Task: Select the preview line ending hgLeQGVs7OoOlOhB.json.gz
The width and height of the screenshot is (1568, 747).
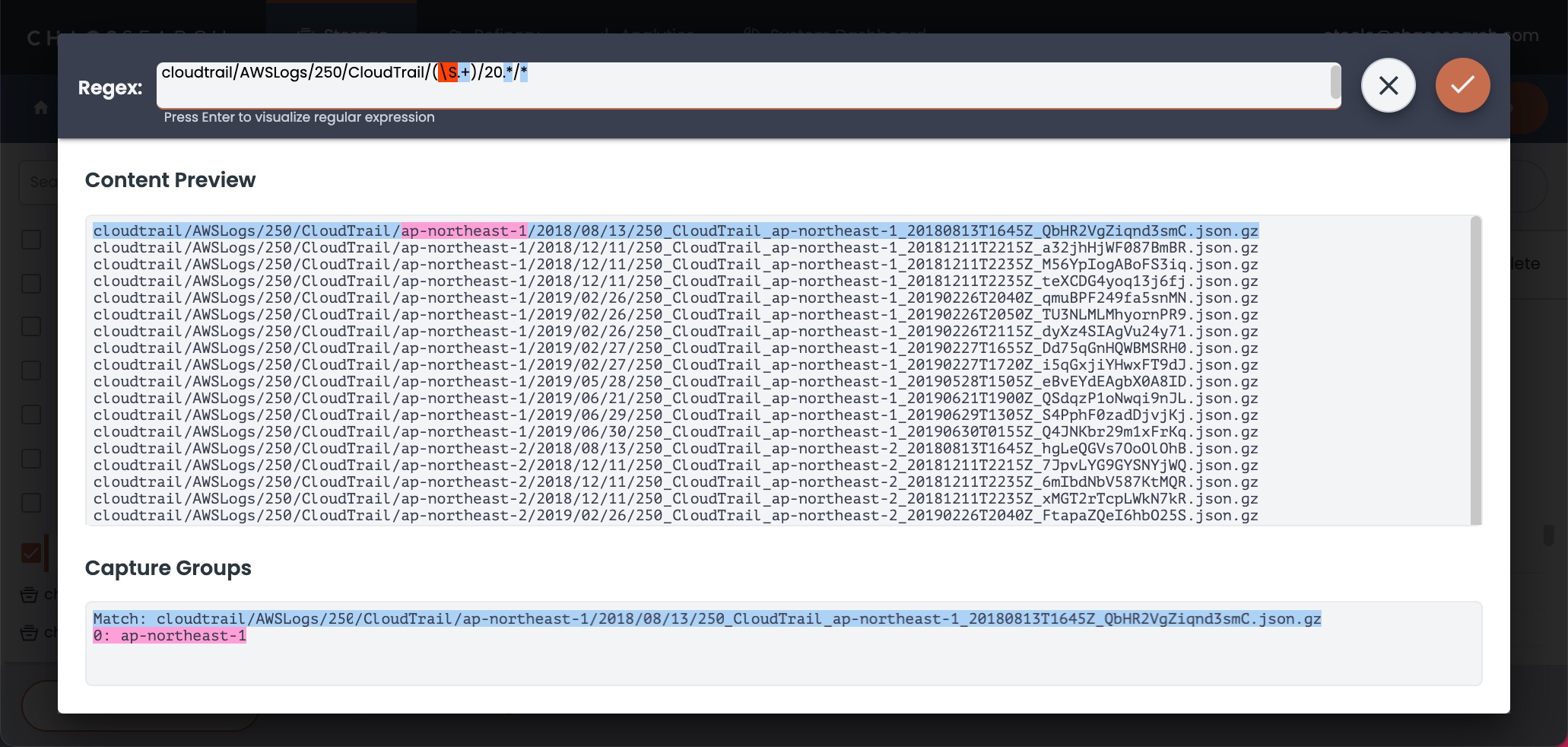Action: coord(676,448)
